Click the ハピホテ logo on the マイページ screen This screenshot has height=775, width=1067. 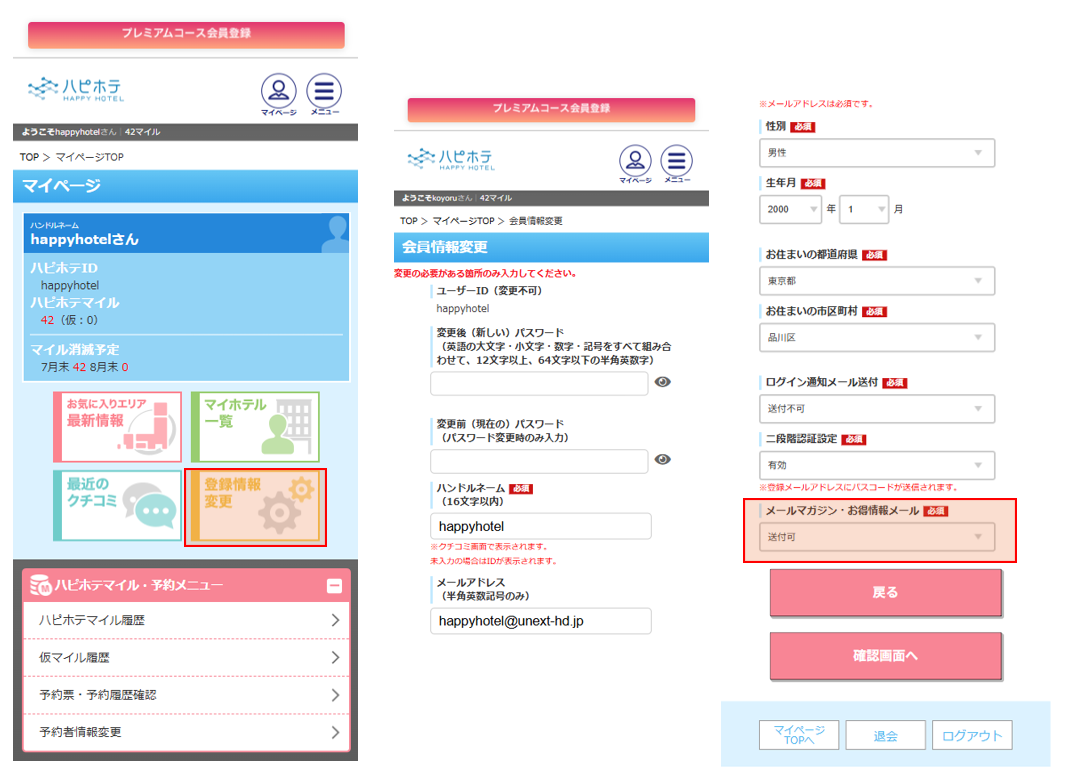[x=76, y=89]
